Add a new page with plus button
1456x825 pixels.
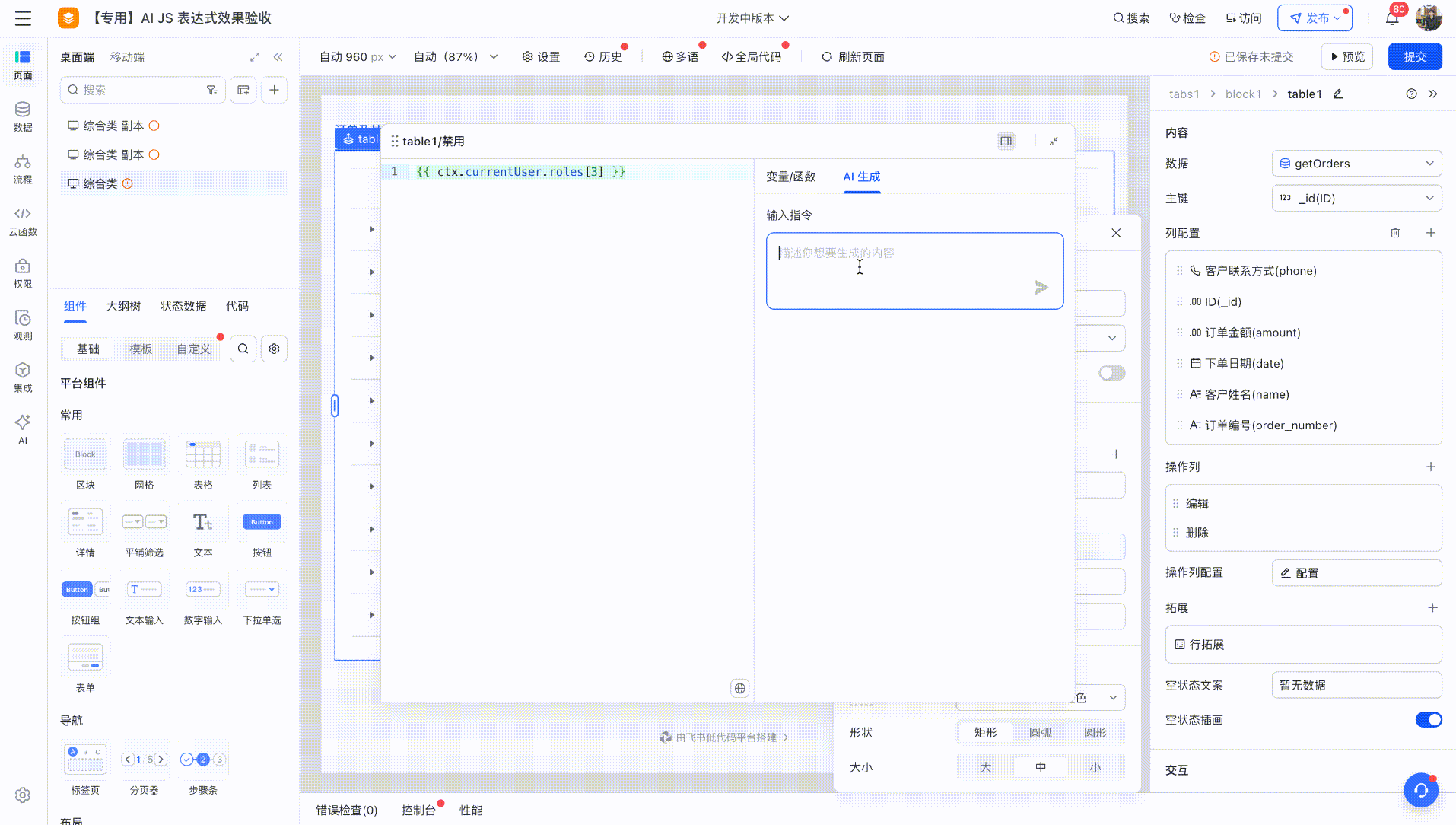(275, 90)
